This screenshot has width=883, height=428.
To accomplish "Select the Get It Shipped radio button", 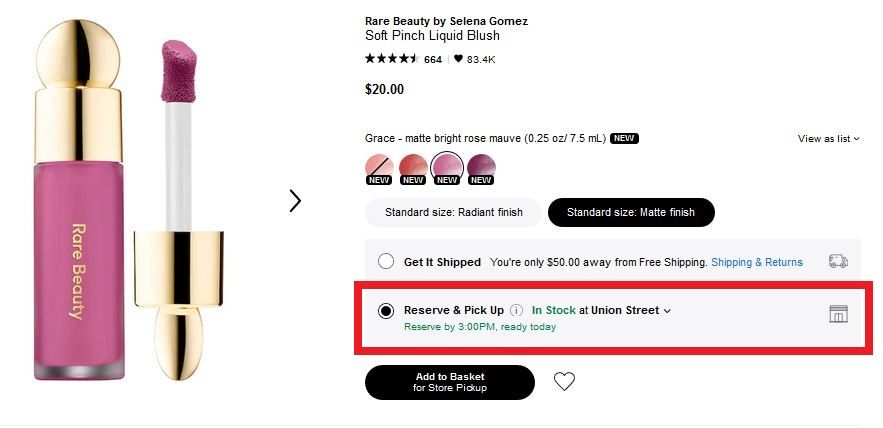I will 386,262.
